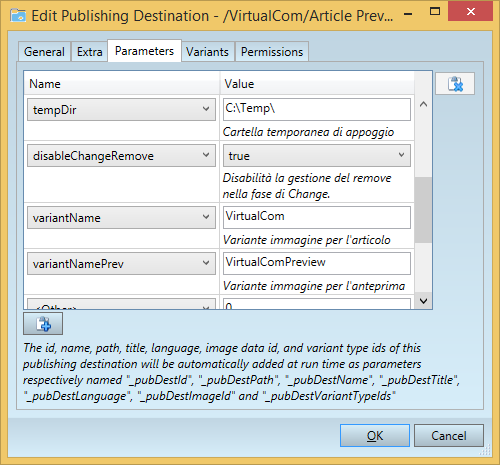Click the Value column header
The image size is (500, 465).
click(x=317, y=83)
